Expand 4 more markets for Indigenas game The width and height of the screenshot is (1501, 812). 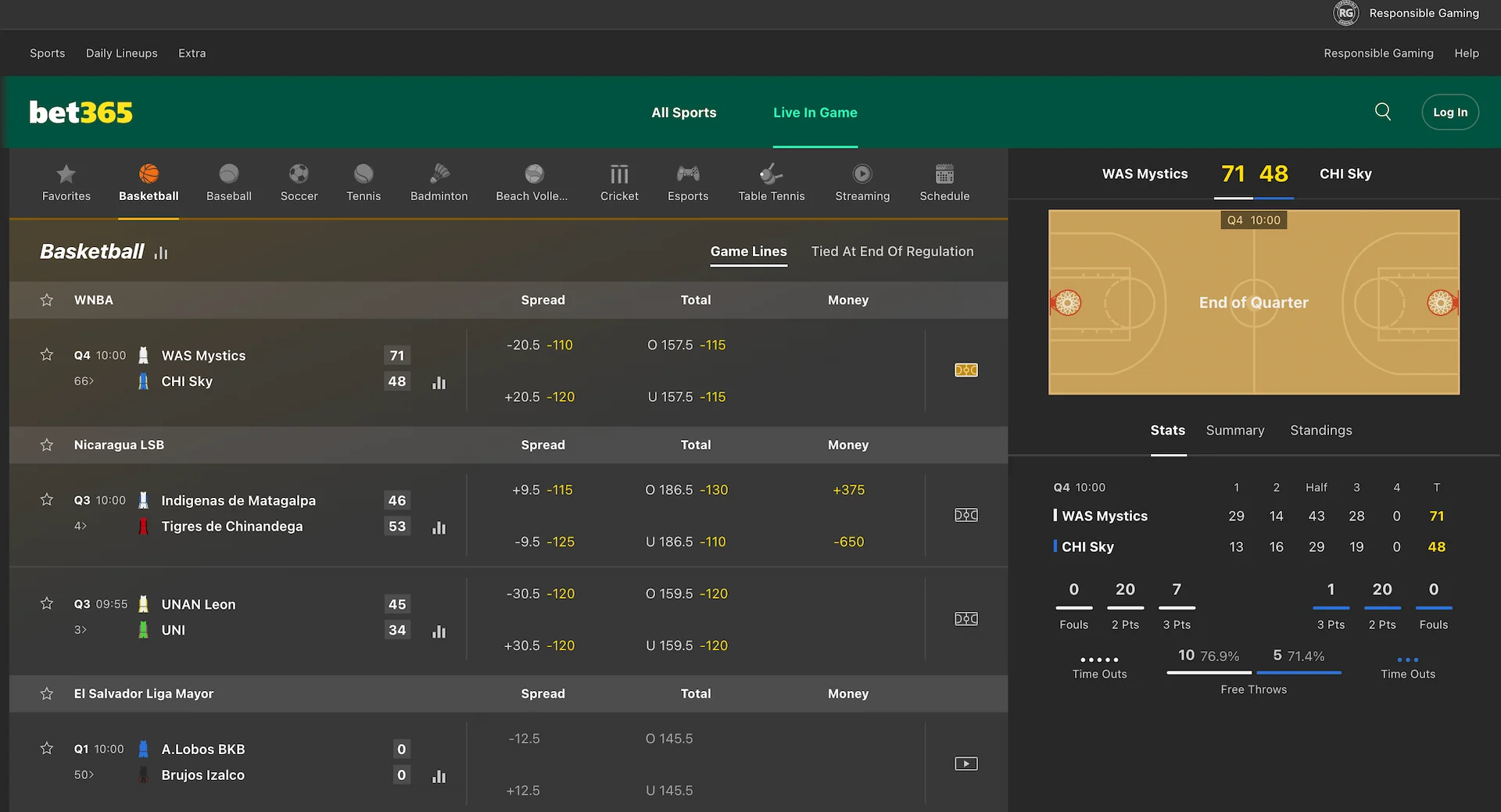[81, 526]
